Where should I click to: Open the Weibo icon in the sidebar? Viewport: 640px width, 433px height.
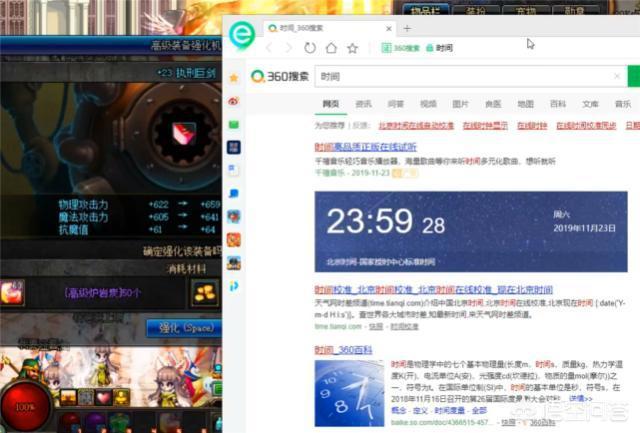click(233, 101)
